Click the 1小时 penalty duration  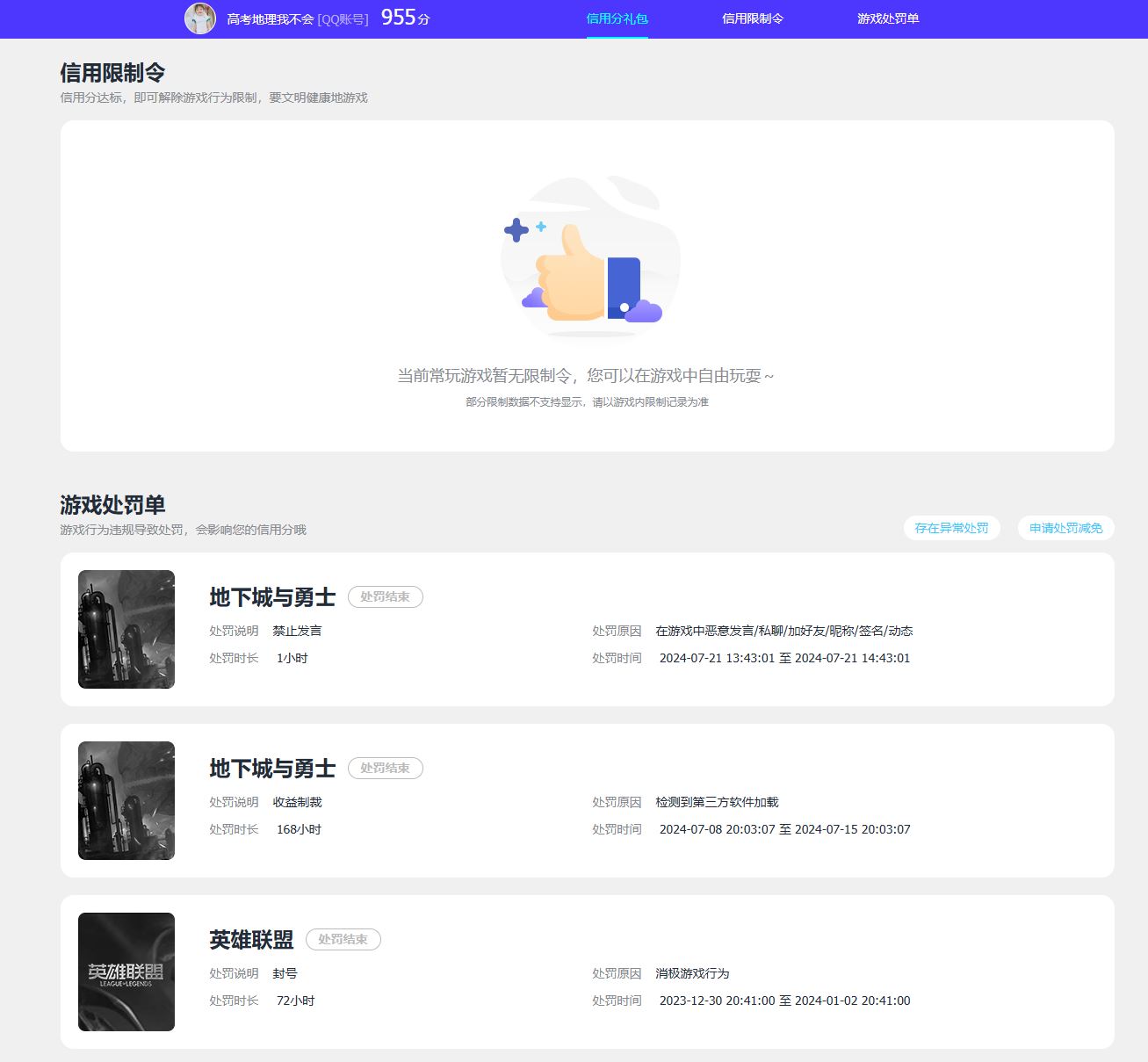292,658
